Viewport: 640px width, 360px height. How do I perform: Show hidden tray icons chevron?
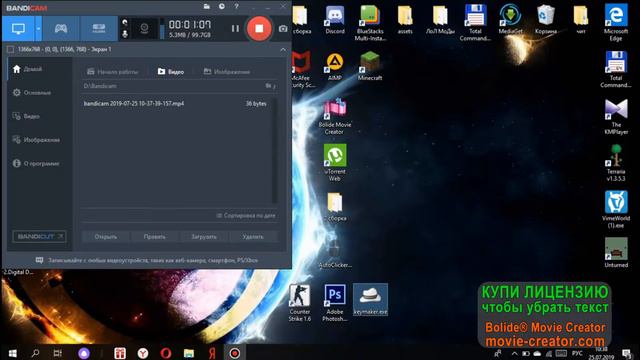514,353
